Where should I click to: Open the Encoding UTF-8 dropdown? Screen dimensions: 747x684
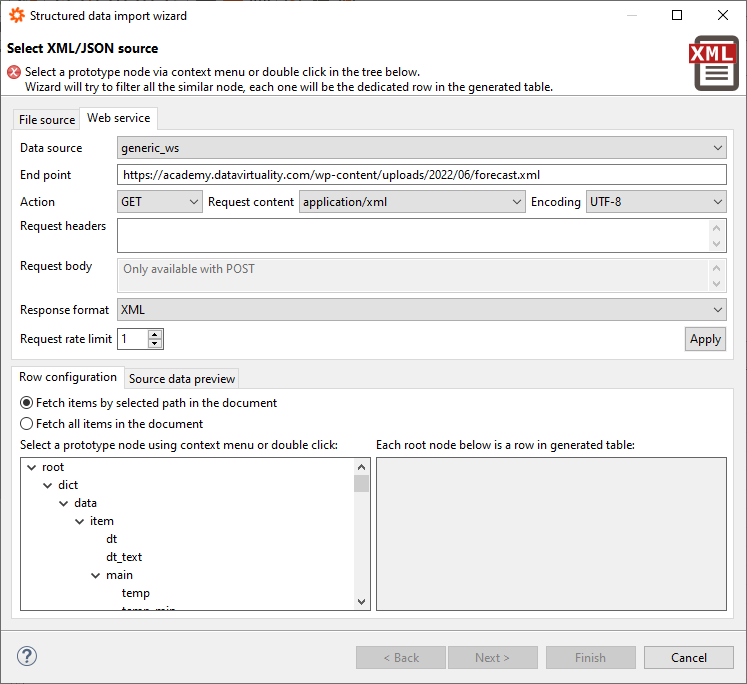tap(655, 202)
